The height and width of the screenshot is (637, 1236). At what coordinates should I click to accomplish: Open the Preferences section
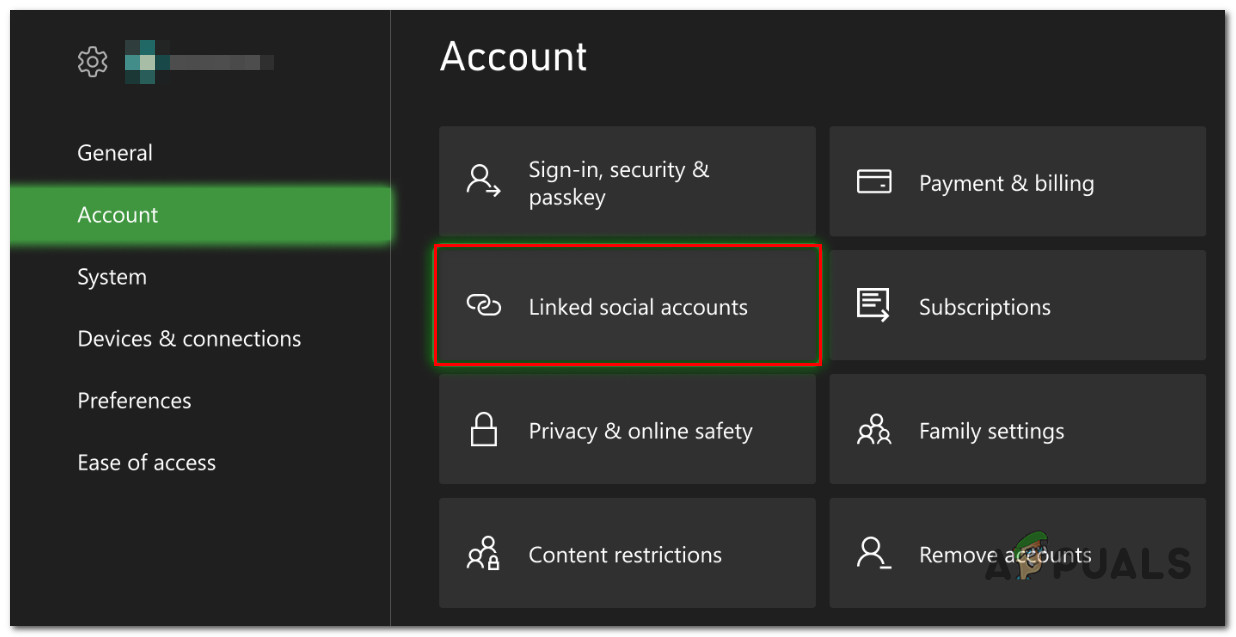tap(134, 400)
